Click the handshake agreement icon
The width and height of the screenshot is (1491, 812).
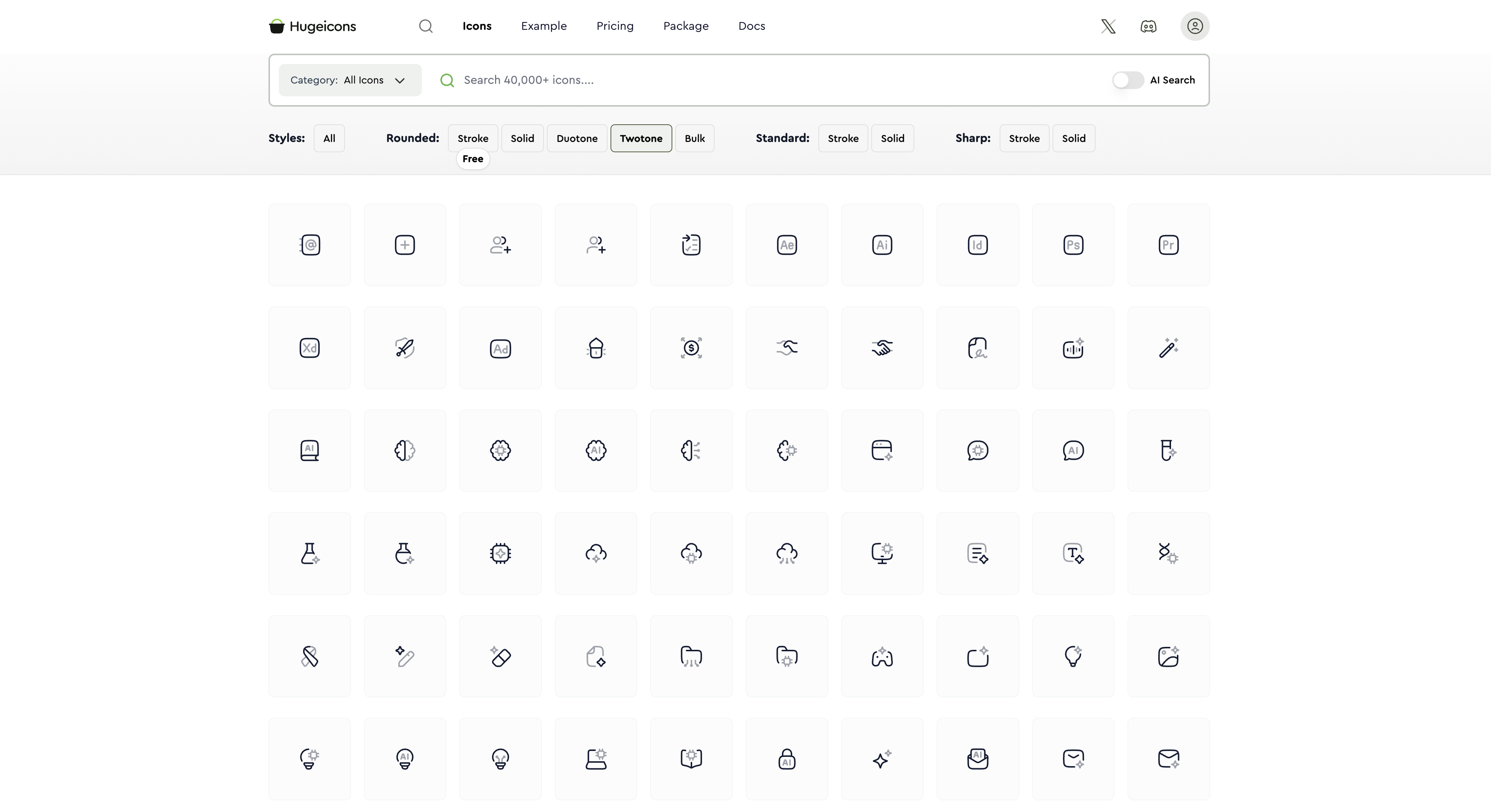tap(882, 348)
